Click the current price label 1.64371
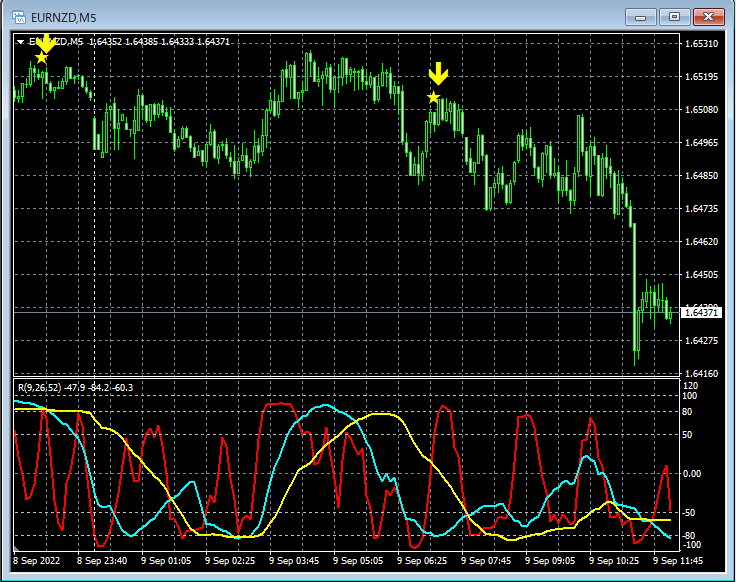The image size is (736, 582). (700, 313)
